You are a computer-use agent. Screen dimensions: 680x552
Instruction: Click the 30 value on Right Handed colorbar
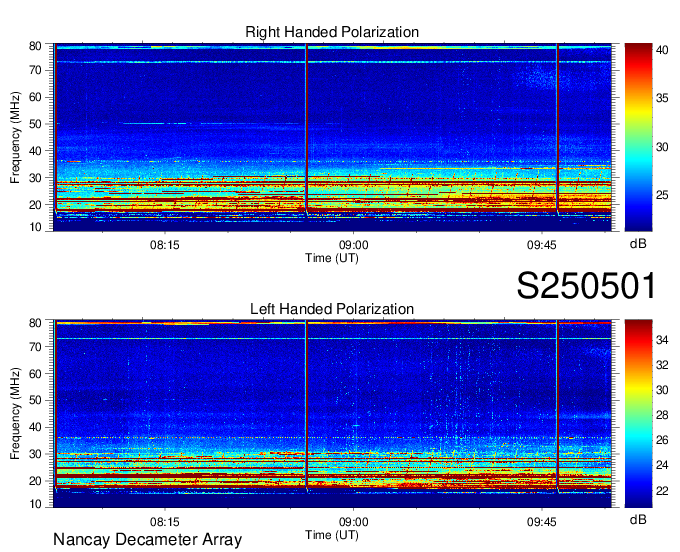662,147
